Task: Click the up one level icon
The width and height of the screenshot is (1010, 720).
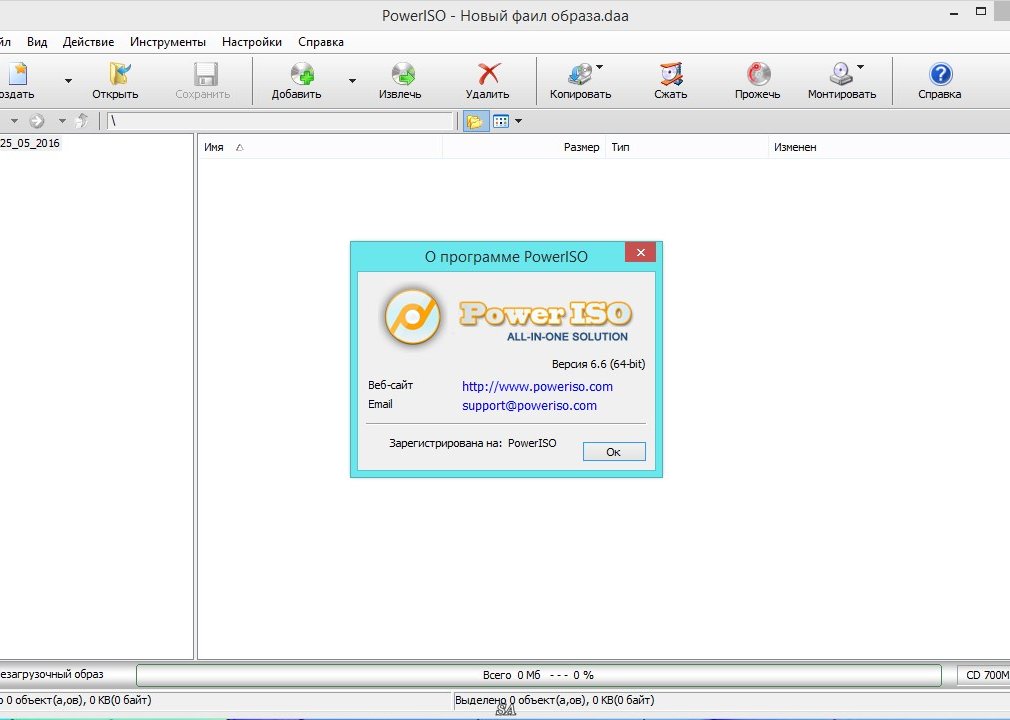Action: (x=82, y=120)
